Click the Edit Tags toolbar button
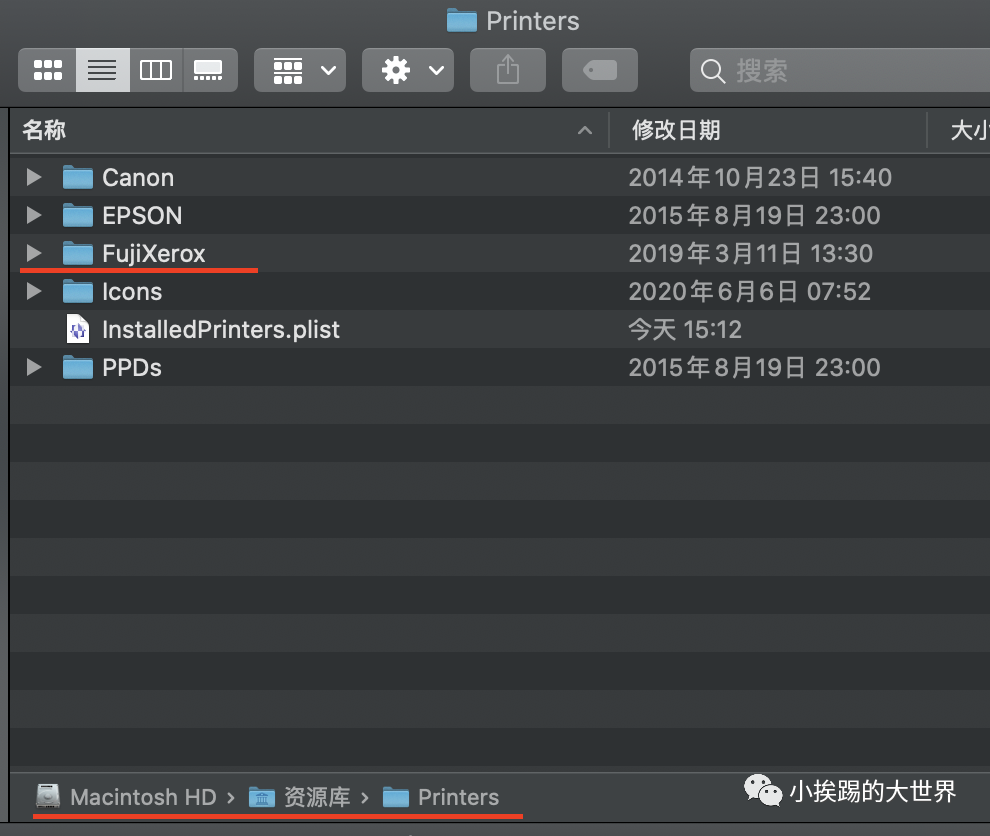Screen dimensions: 990x836 (x=600, y=70)
